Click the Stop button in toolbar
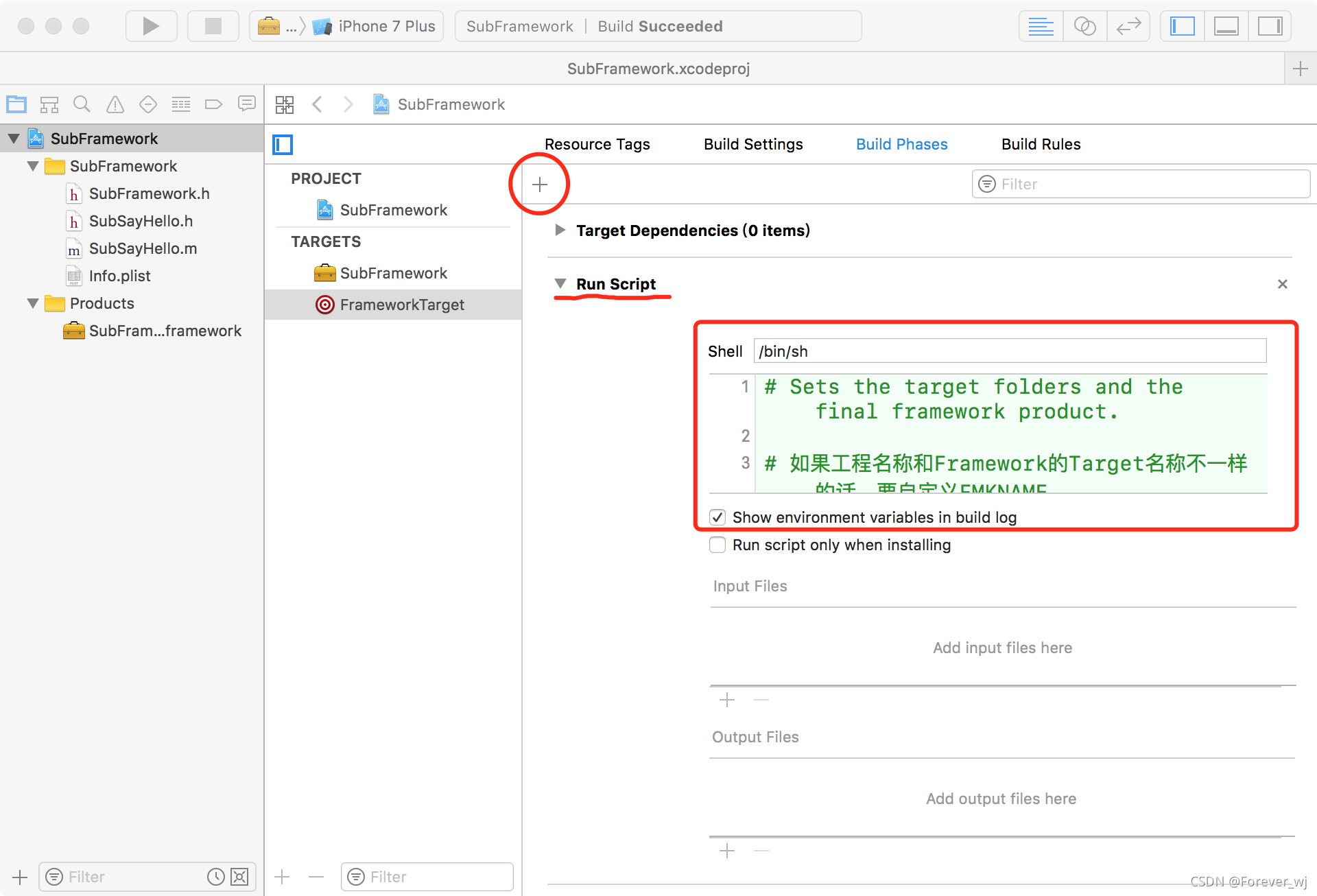This screenshot has width=1317, height=896. (x=213, y=26)
